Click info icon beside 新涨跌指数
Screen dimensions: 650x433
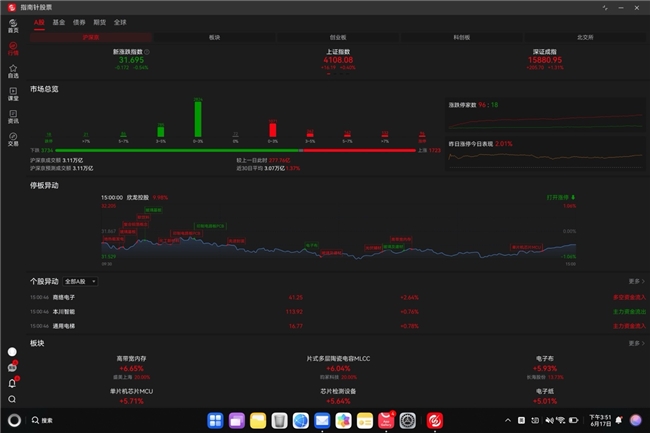pos(147,52)
